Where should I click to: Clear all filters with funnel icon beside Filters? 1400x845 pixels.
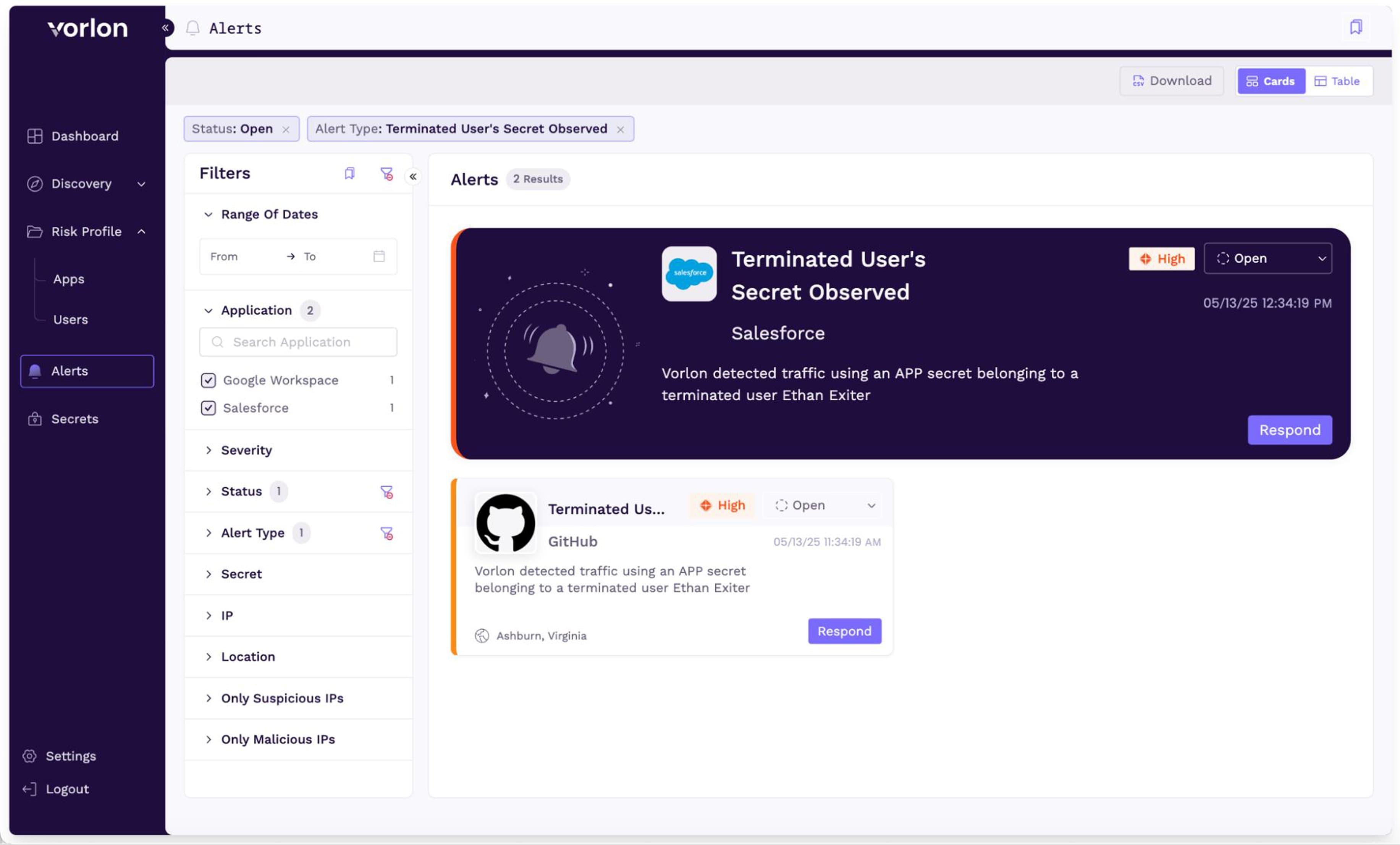point(386,174)
